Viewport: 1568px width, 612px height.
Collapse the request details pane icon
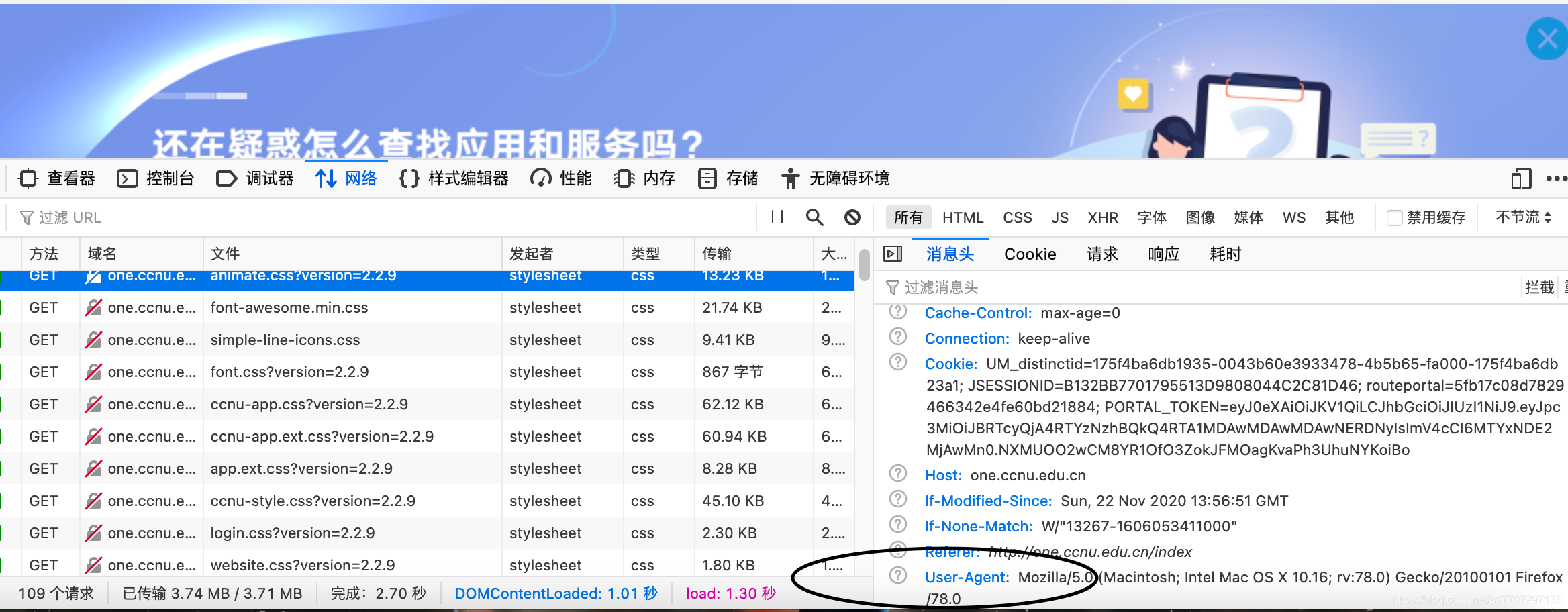[x=893, y=254]
